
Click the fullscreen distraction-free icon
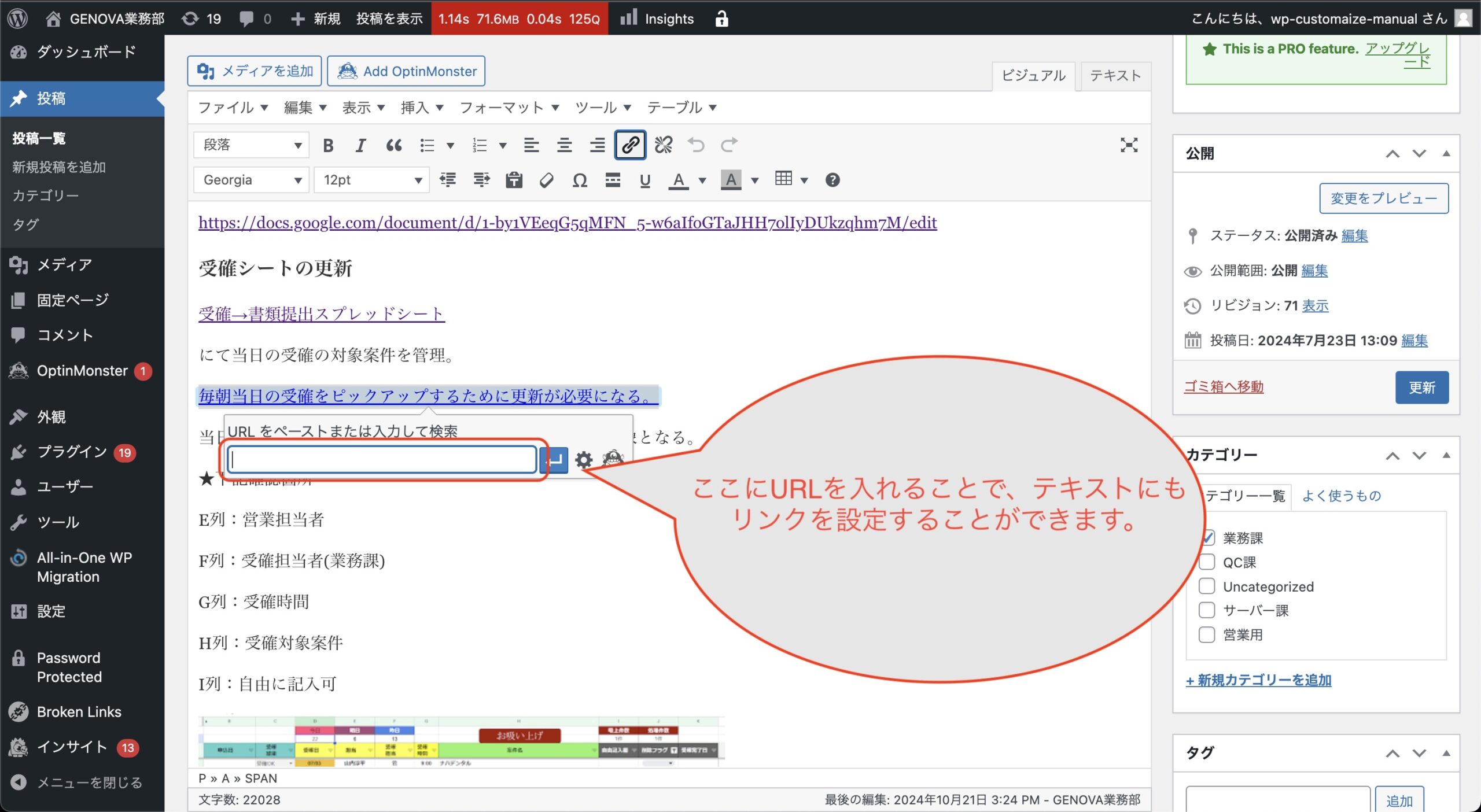[1128, 145]
